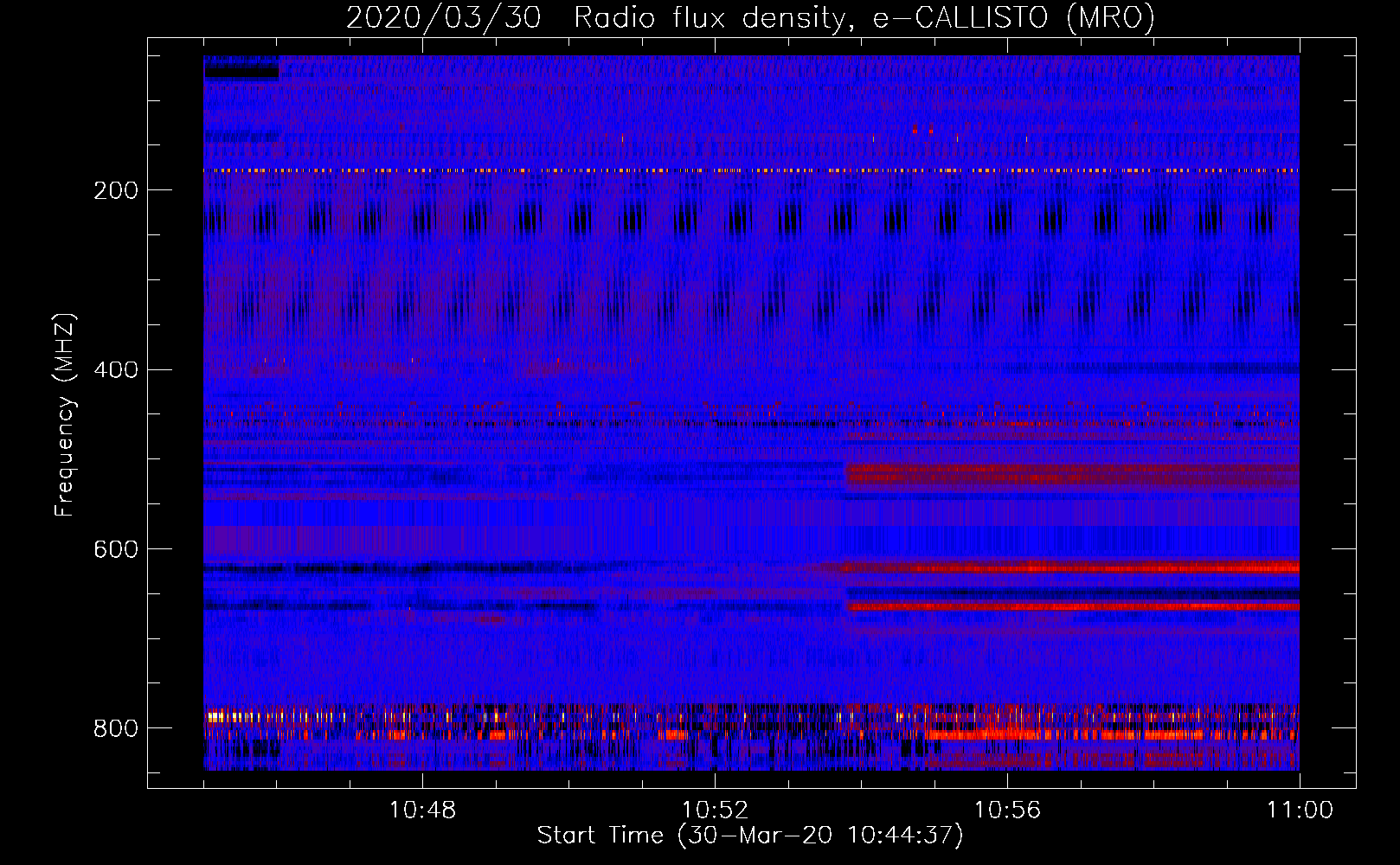Click the 'Frequency (MHZ)' axis label
The height and width of the screenshot is (865, 1400).
coord(65,414)
